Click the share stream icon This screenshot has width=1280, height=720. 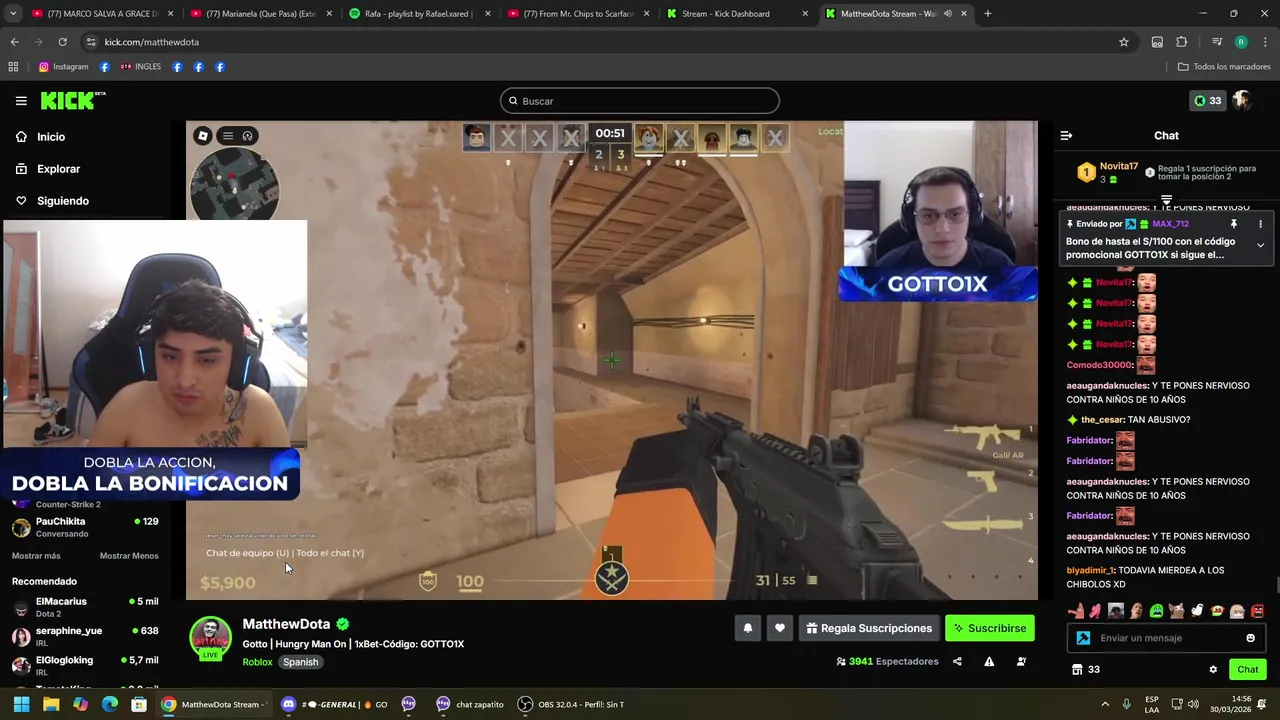(x=957, y=661)
